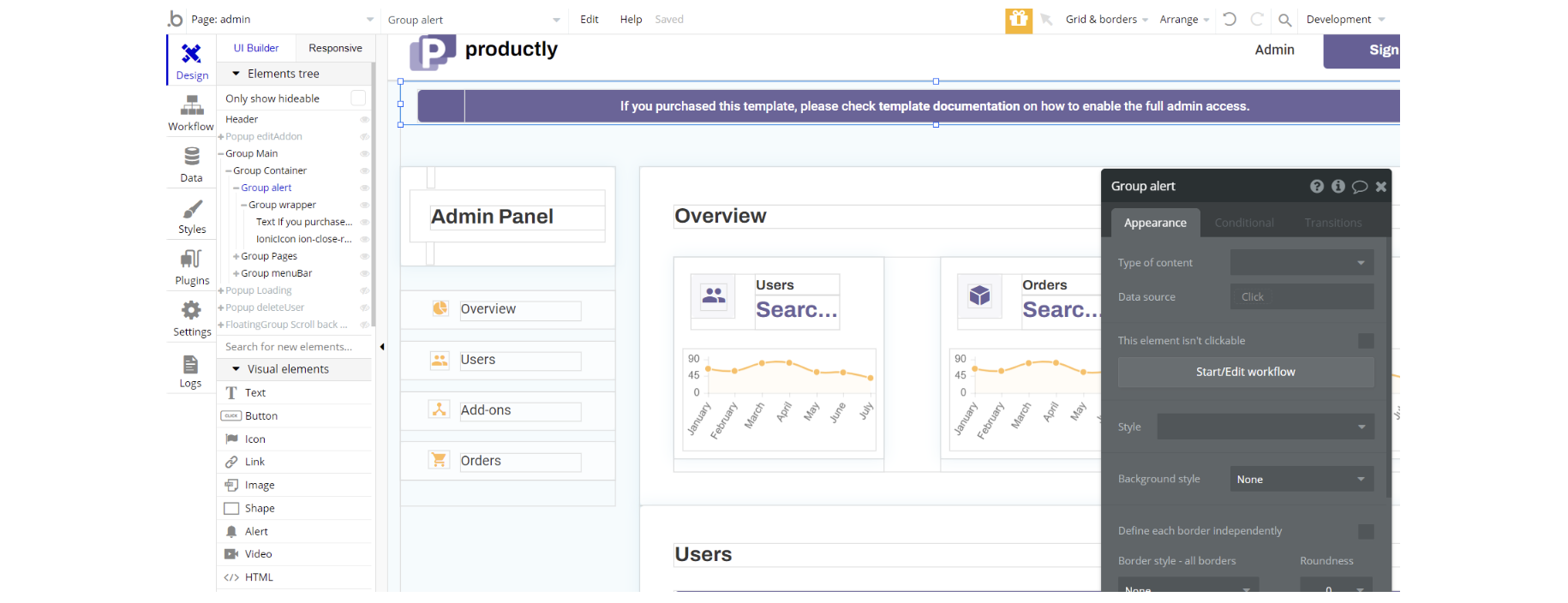Click the Start/Edit workflow button

pos(1245,372)
